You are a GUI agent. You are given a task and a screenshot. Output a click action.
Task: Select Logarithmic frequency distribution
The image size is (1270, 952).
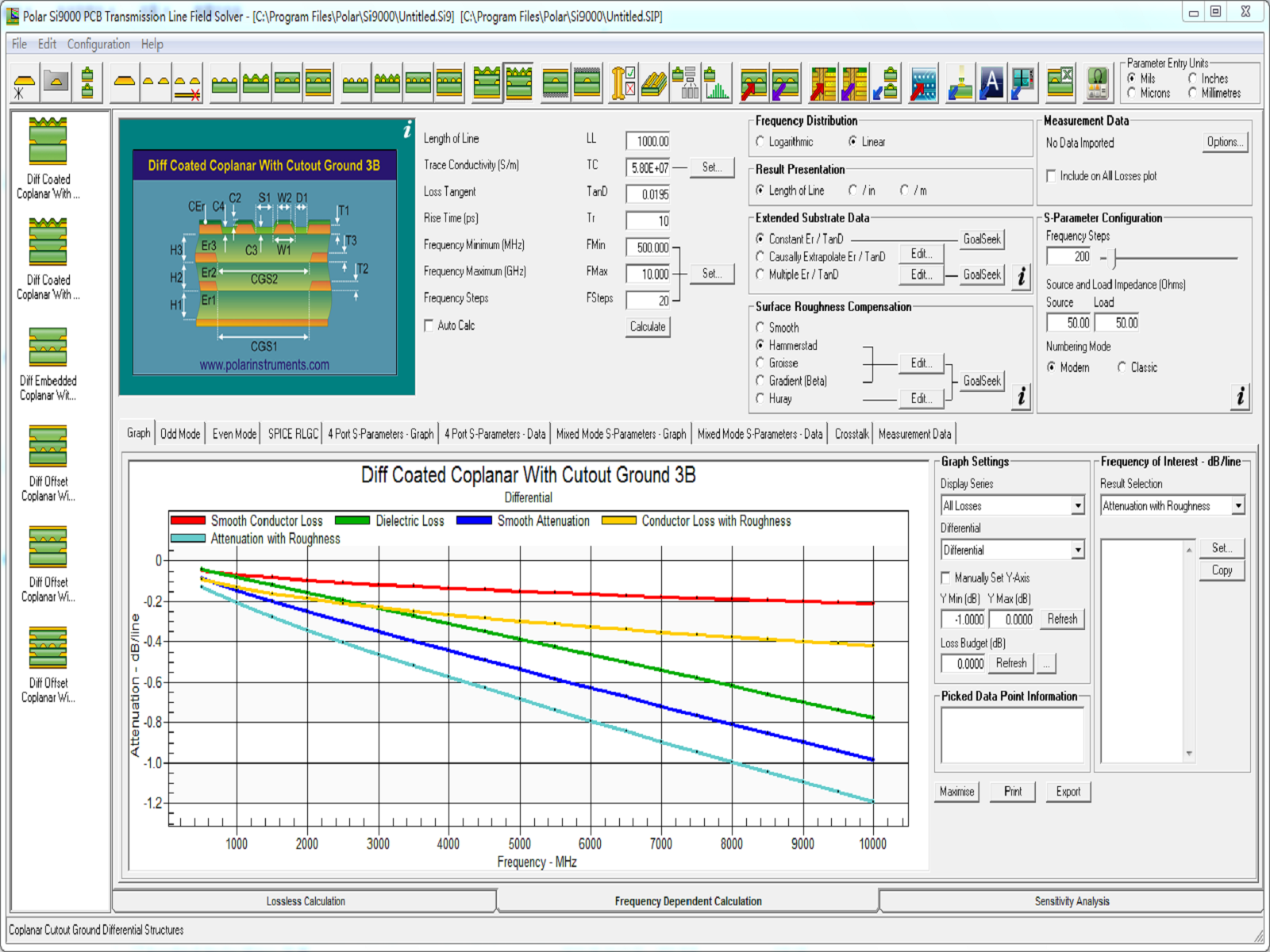(x=760, y=141)
